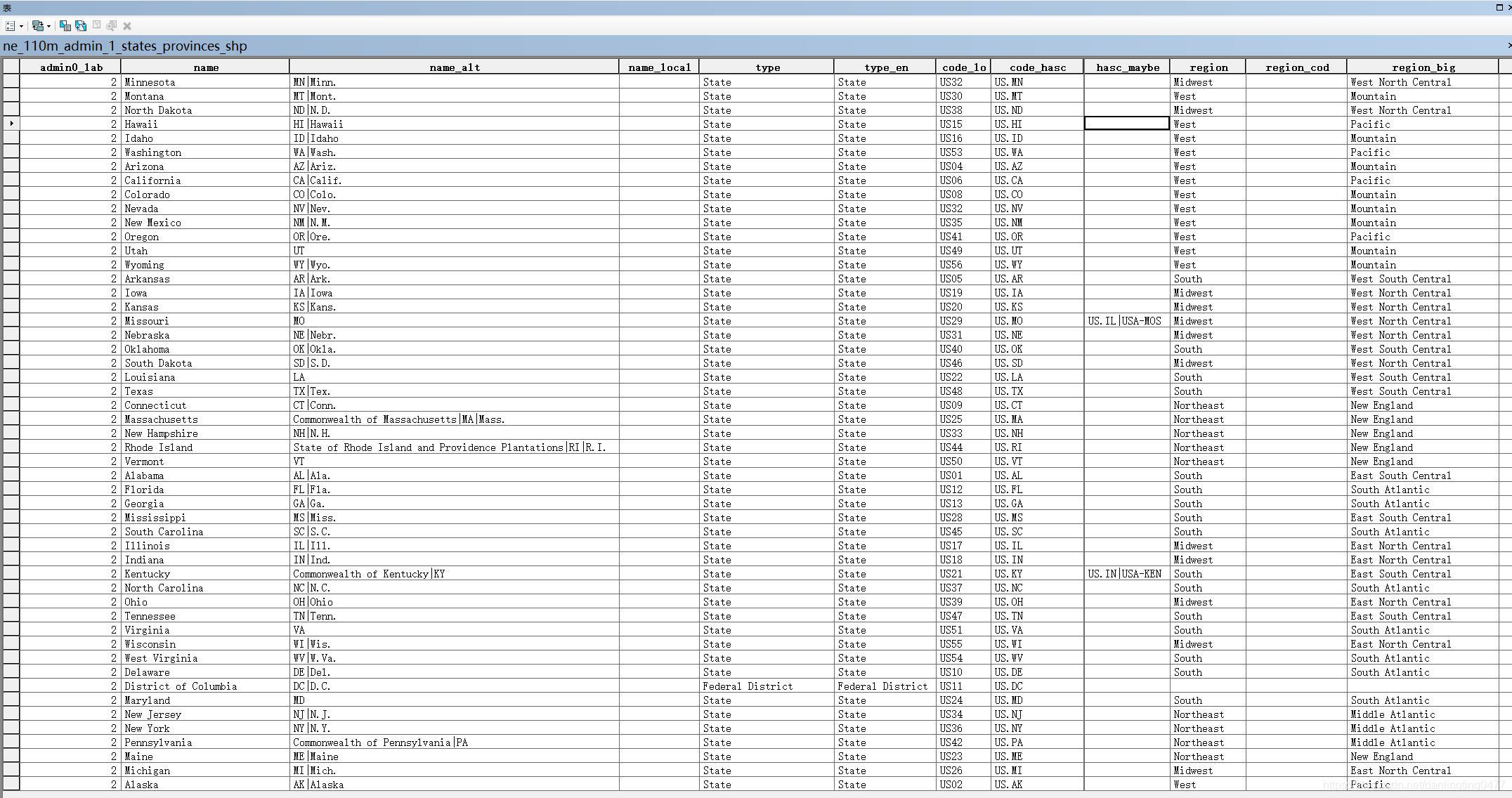Open the Table Options menu icon
The height and width of the screenshot is (798, 1512).
10,26
